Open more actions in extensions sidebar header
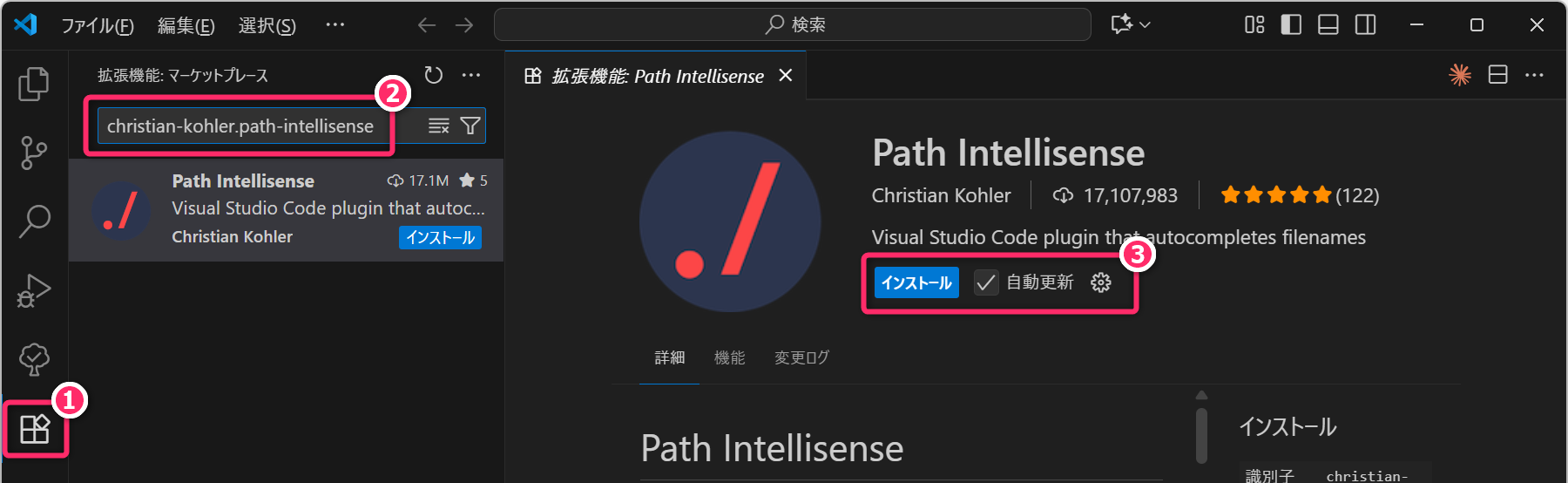The width and height of the screenshot is (1568, 483). pos(471,76)
